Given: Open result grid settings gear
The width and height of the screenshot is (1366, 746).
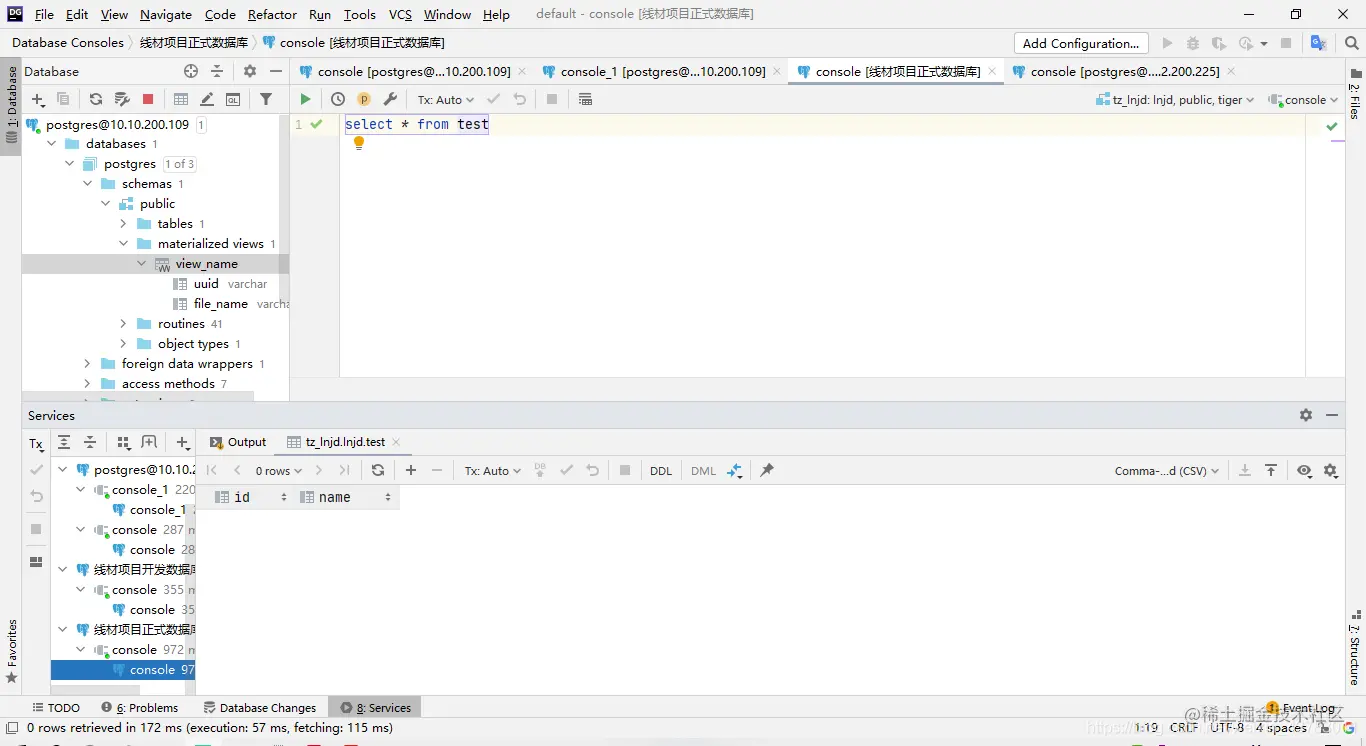Looking at the screenshot, I should pos(1330,470).
